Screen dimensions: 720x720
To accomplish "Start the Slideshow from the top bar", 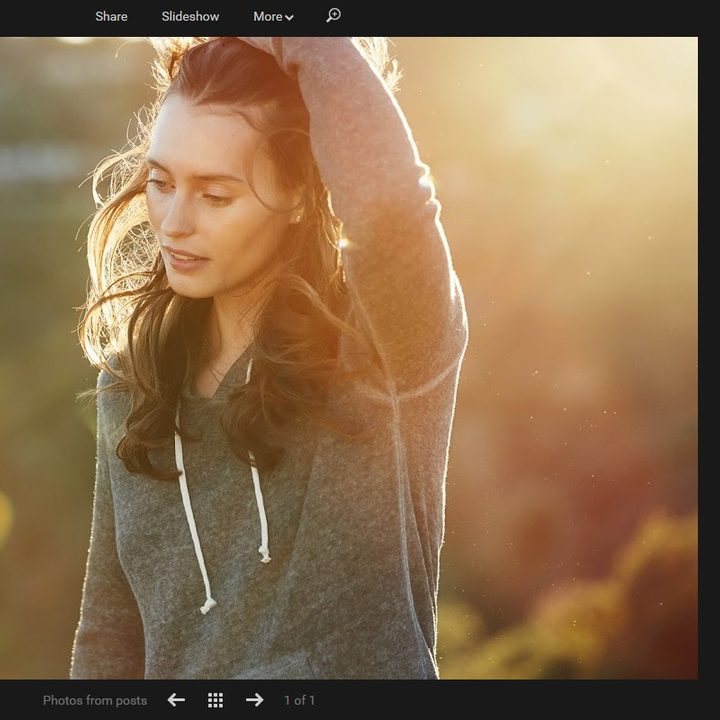I will tap(190, 17).
